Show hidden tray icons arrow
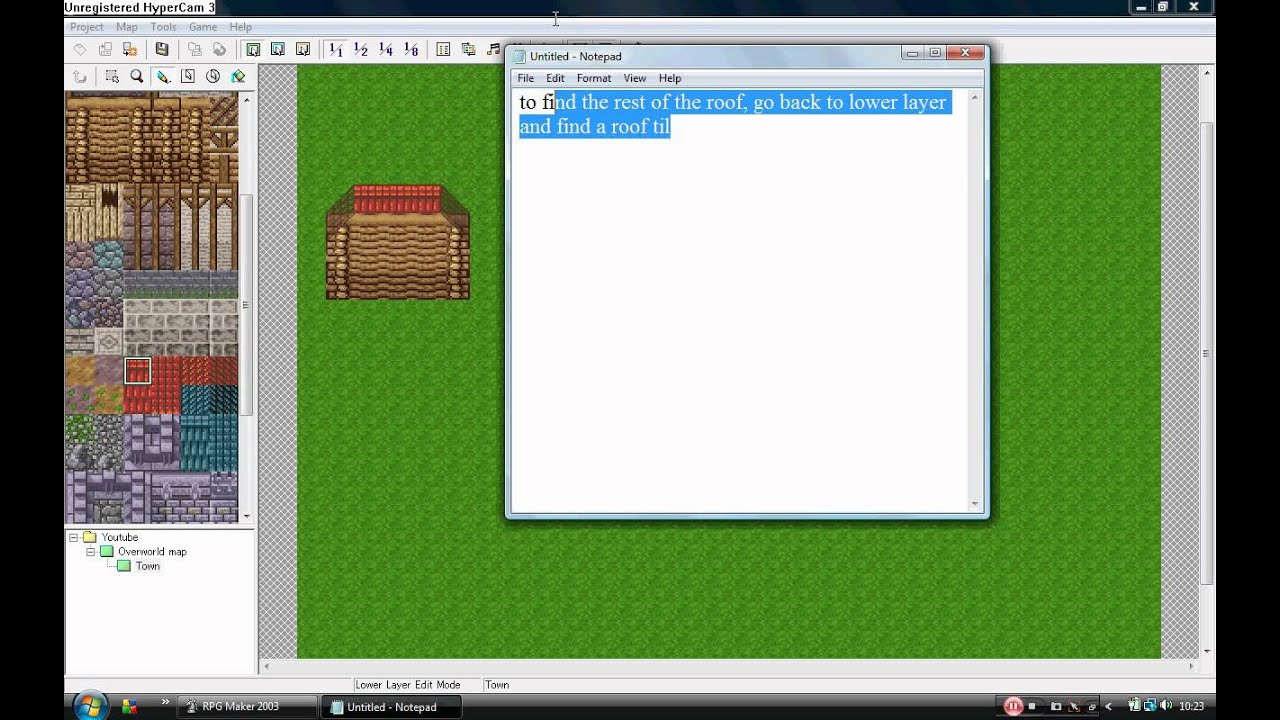Screen dimensions: 1280x720 tap(1108, 706)
